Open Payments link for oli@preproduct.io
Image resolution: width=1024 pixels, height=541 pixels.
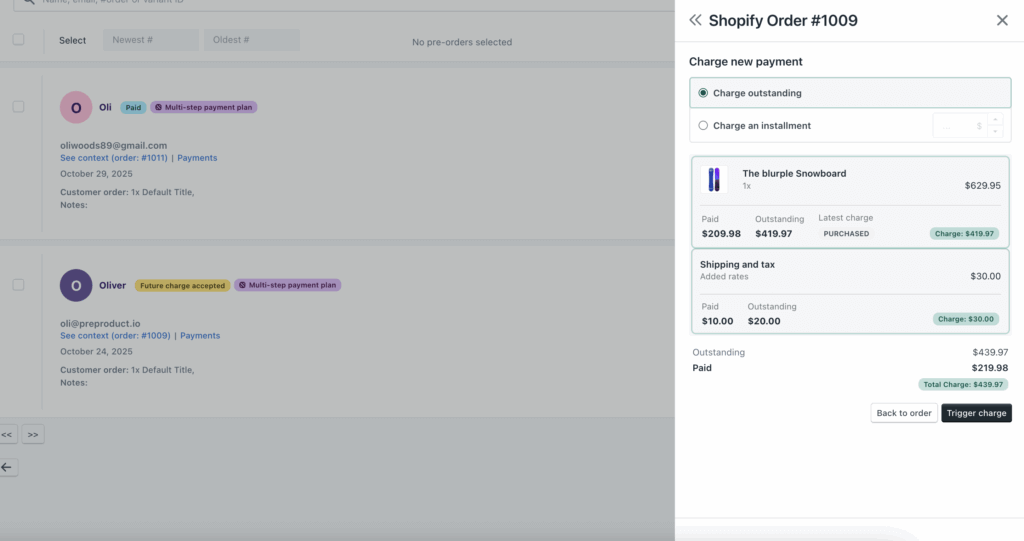click(x=200, y=335)
